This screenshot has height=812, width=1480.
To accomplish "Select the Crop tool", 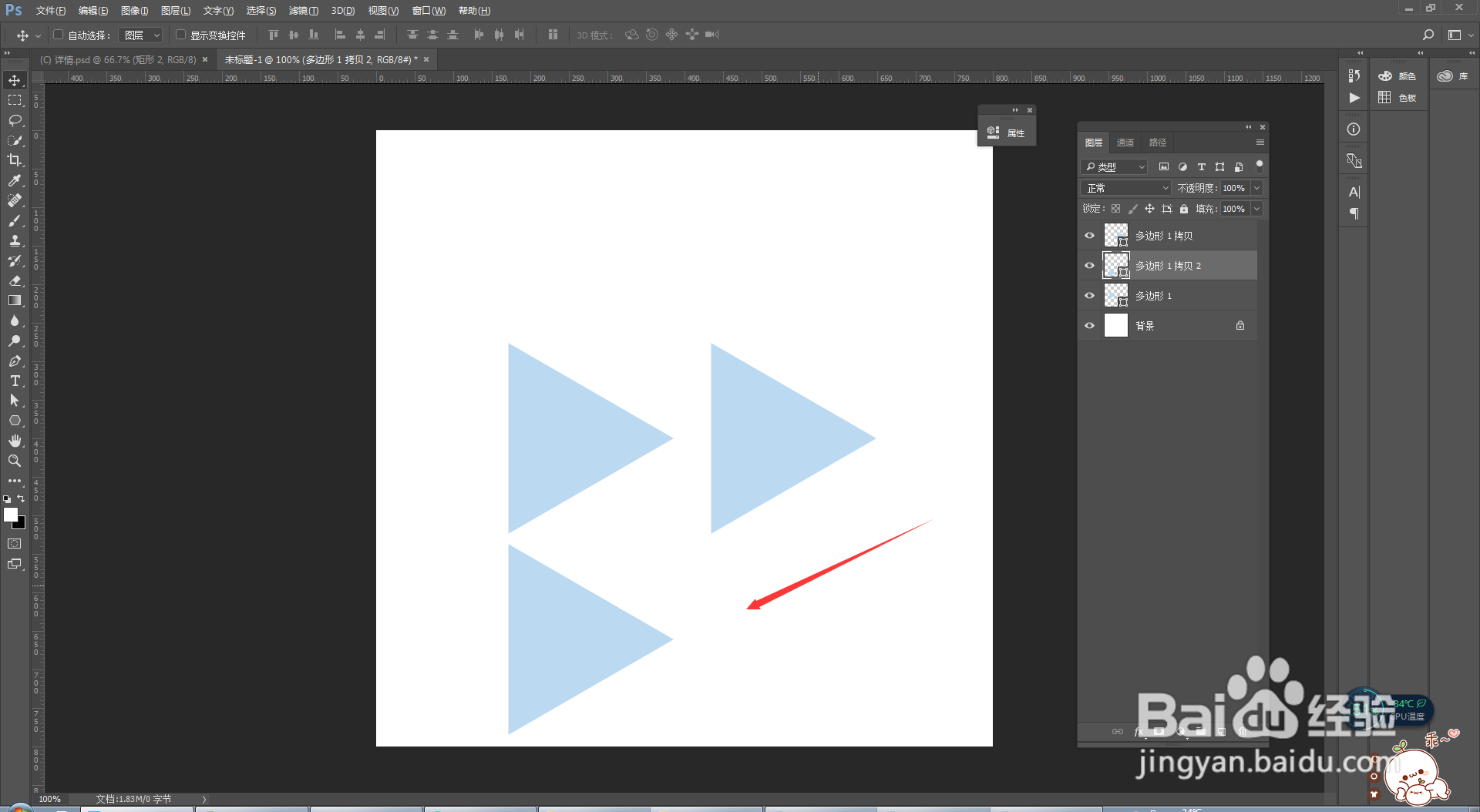I will (15, 160).
